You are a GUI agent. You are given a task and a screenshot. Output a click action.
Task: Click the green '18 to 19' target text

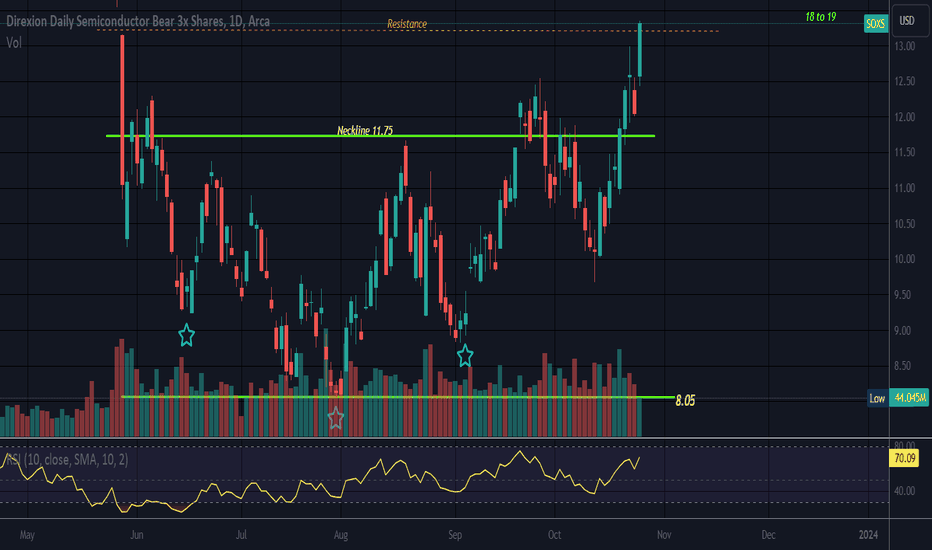821,17
